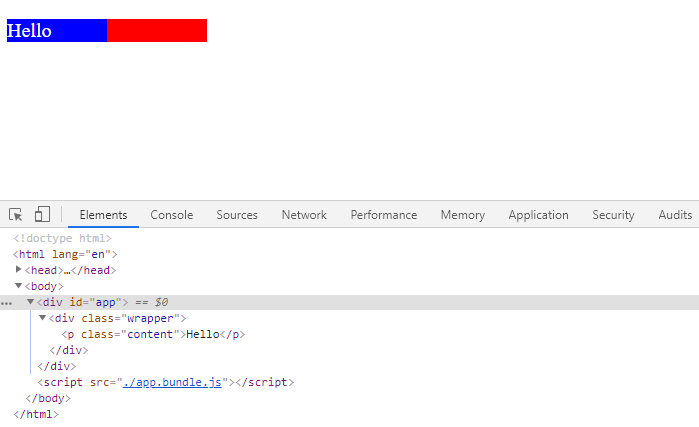Screen dimensions: 699x427
Task: Open the Memory tab
Action: [462, 215]
